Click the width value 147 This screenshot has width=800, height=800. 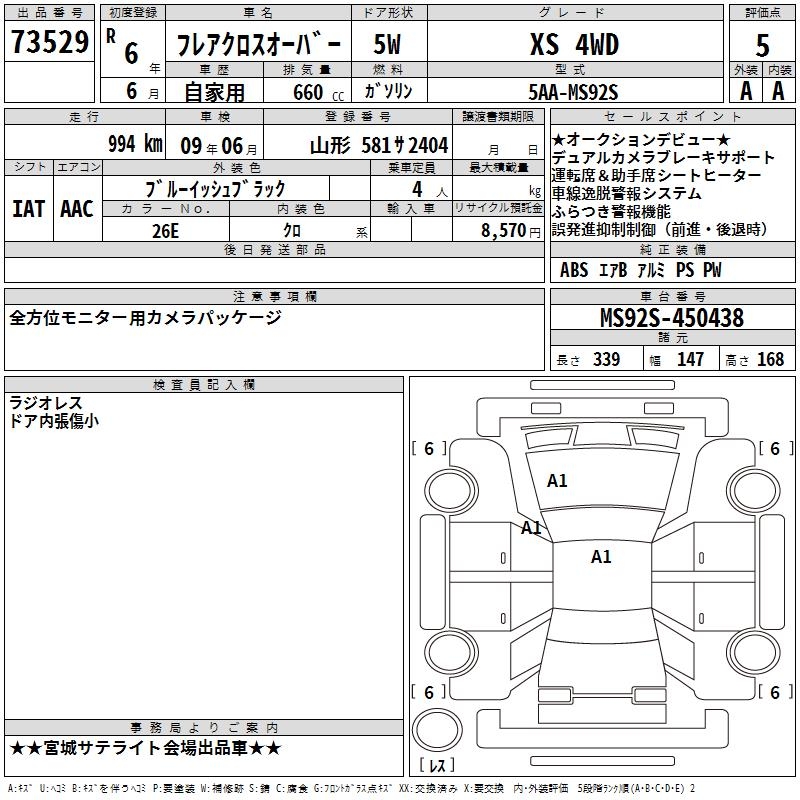[x=690, y=359]
